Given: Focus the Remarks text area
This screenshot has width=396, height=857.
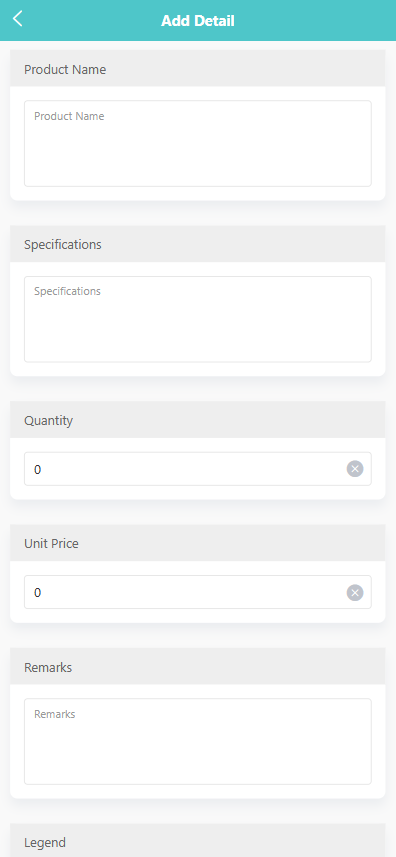Looking at the screenshot, I should tap(198, 742).
